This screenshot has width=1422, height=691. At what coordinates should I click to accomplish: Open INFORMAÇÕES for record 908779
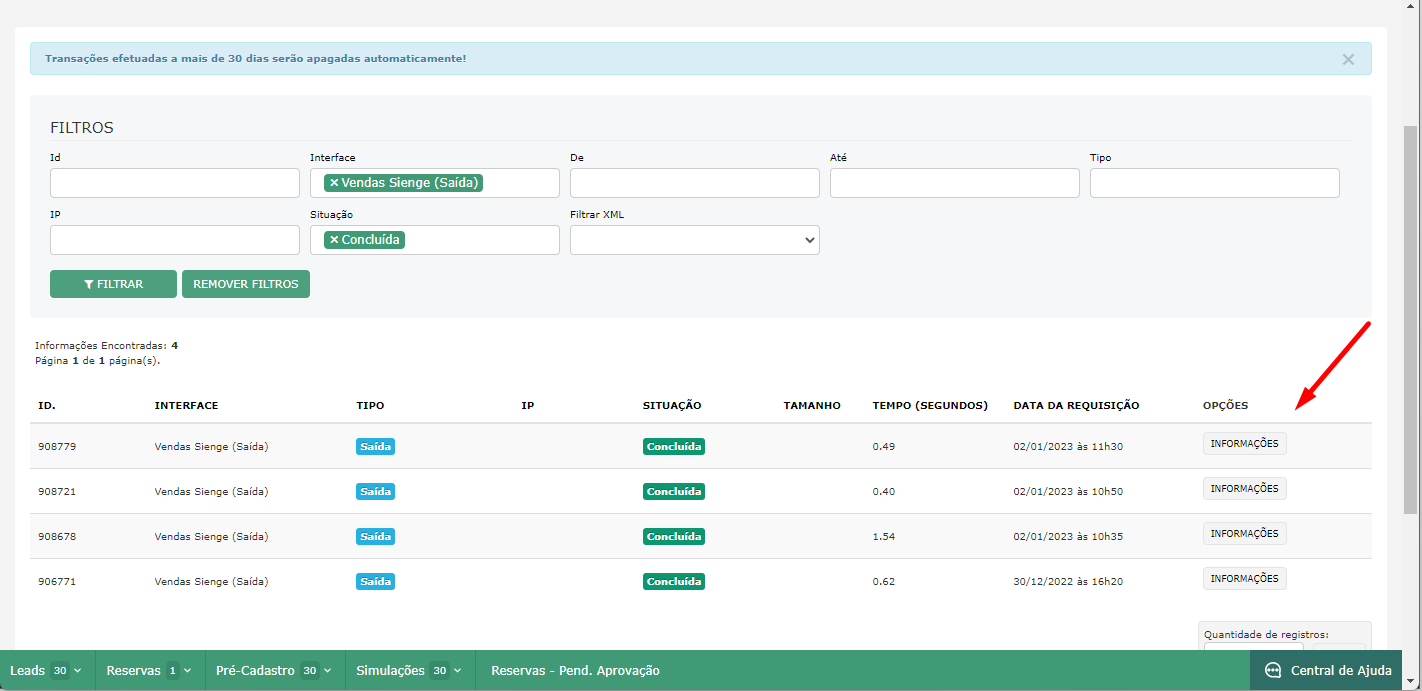1244,444
